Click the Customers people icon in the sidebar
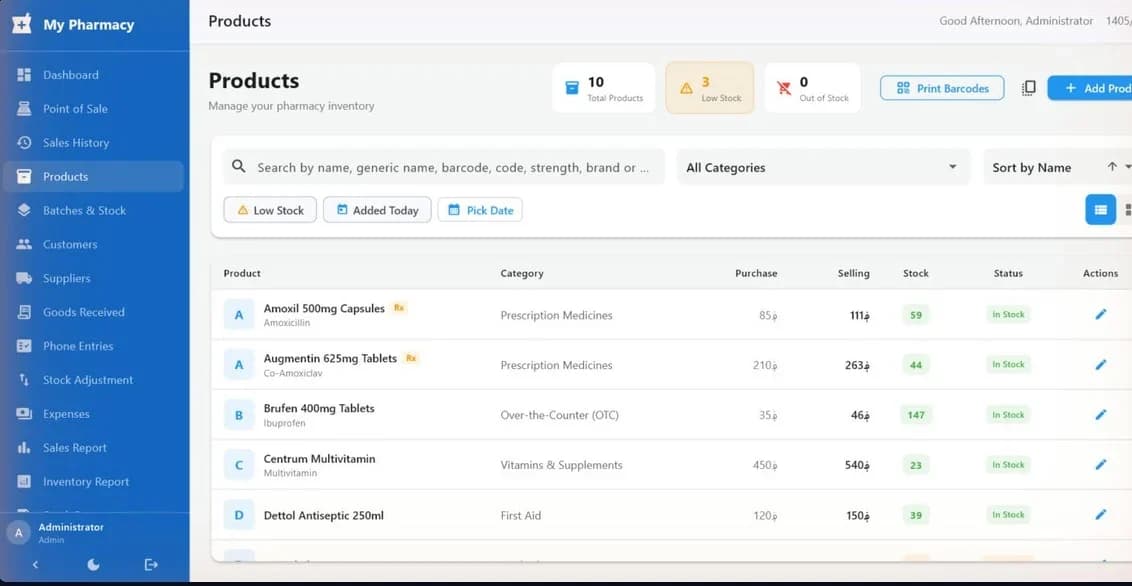Viewport: 1132px width, 586px height. 25,244
